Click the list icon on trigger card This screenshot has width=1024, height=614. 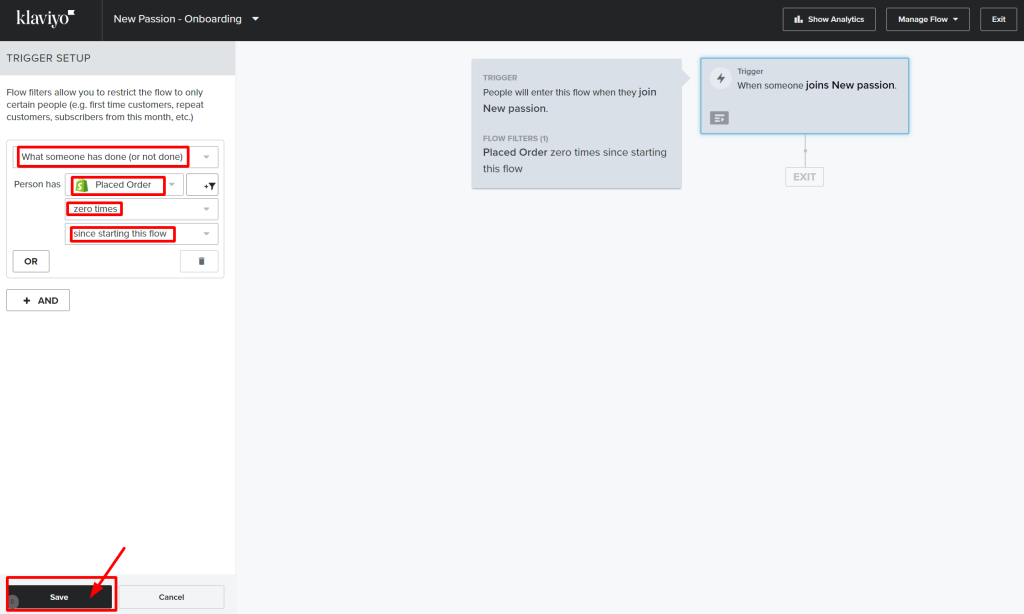click(x=719, y=118)
